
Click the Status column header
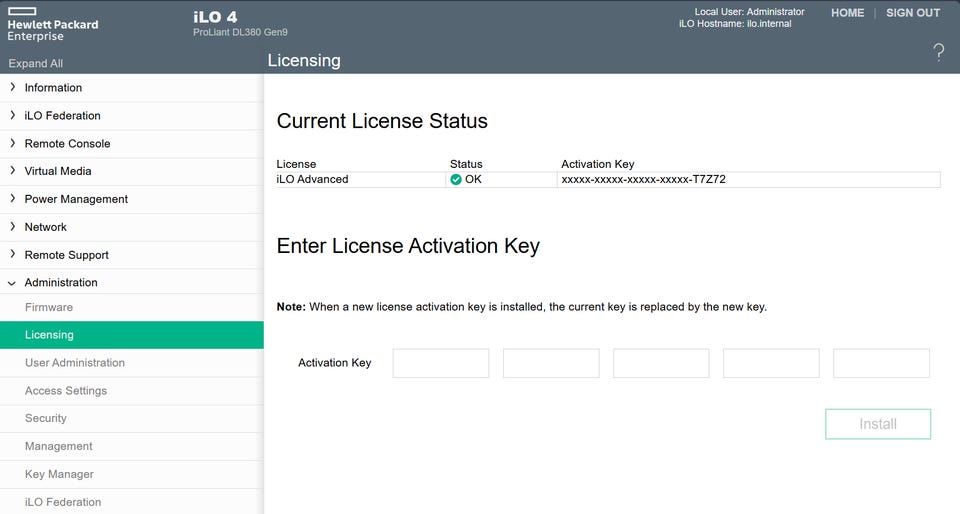(x=466, y=164)
